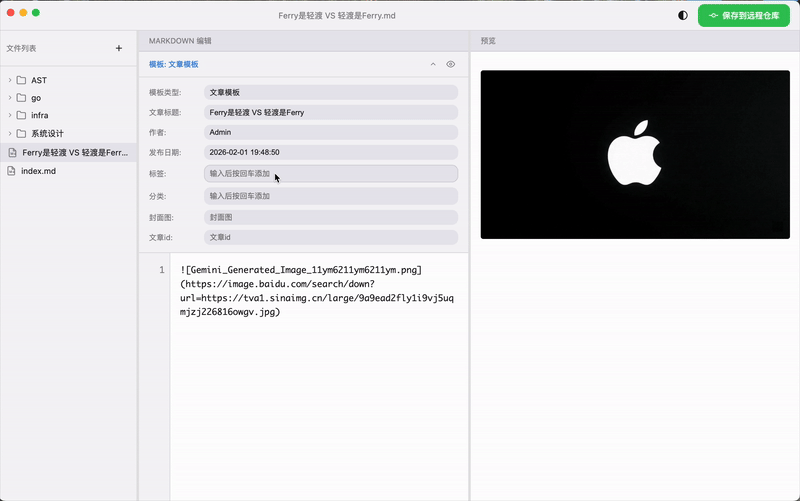Click the Ferry markdown file icon
The width and height of the screenshot is (800, 501).
click(12, 153)
